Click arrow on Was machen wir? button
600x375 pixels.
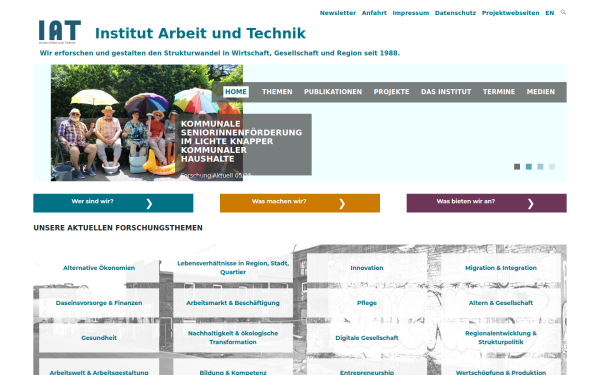[x=342, y=204]
